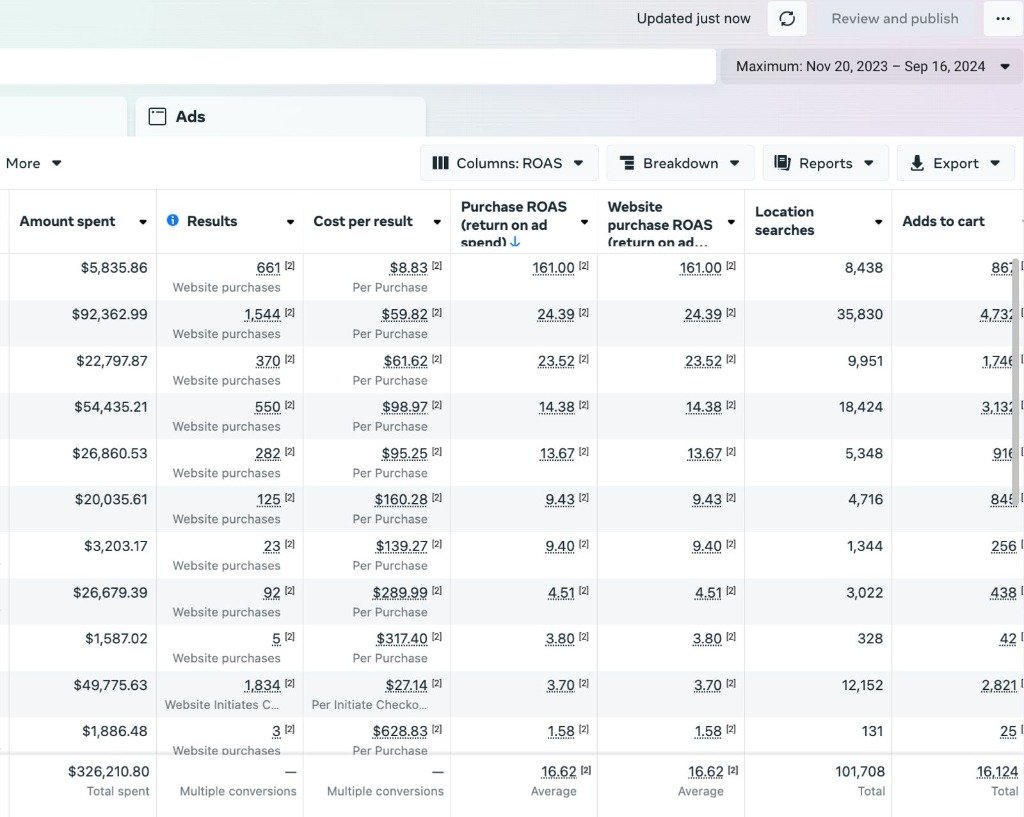The width and height of the screenshot is (1024, 817).
Task: Click the 3.80 Purchase ROAS value
Action: coord(560,639)
